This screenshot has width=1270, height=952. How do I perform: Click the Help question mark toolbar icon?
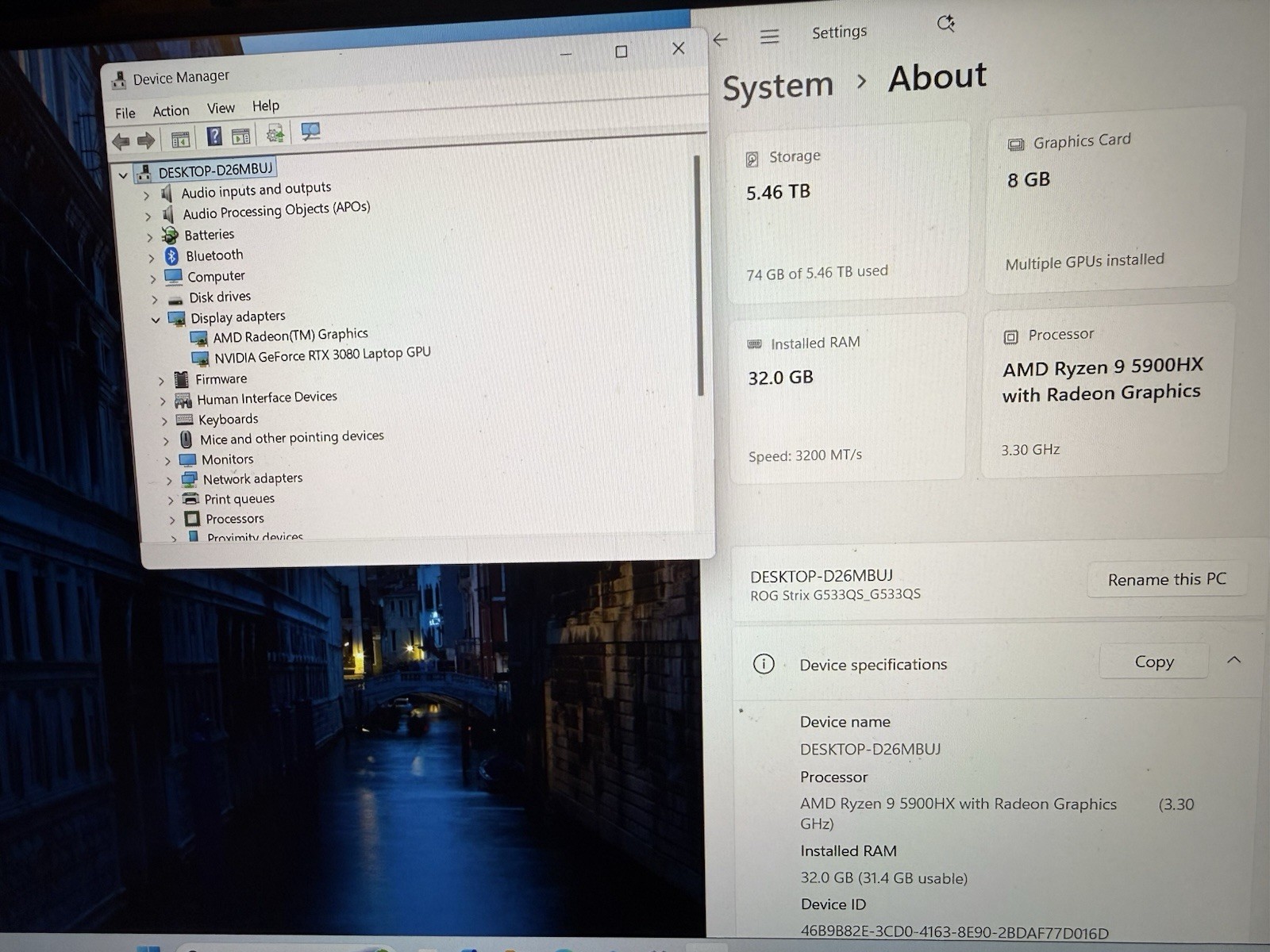click(214, 136)
